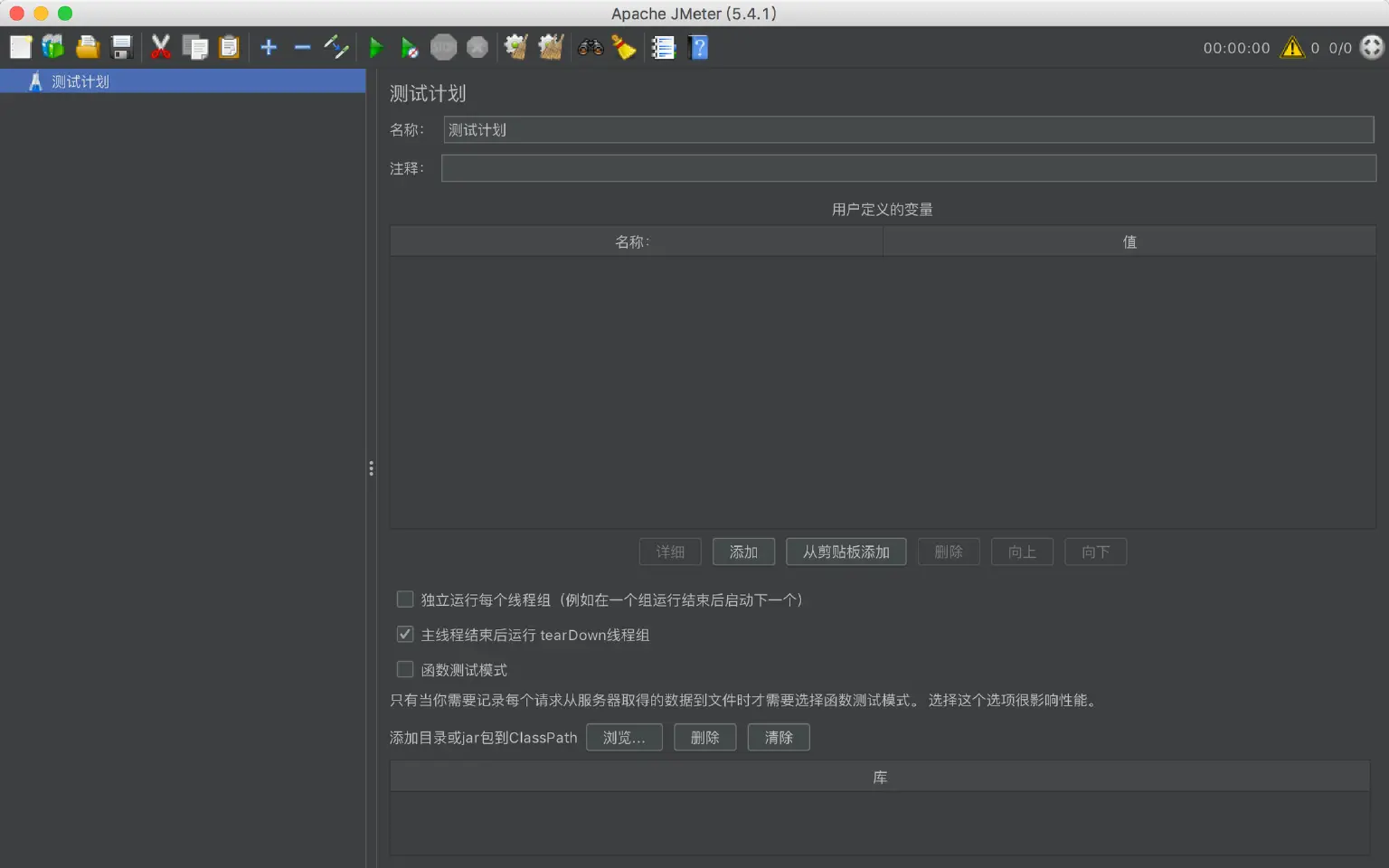Open the Search dialog using binoculars icon

(591, 47)
